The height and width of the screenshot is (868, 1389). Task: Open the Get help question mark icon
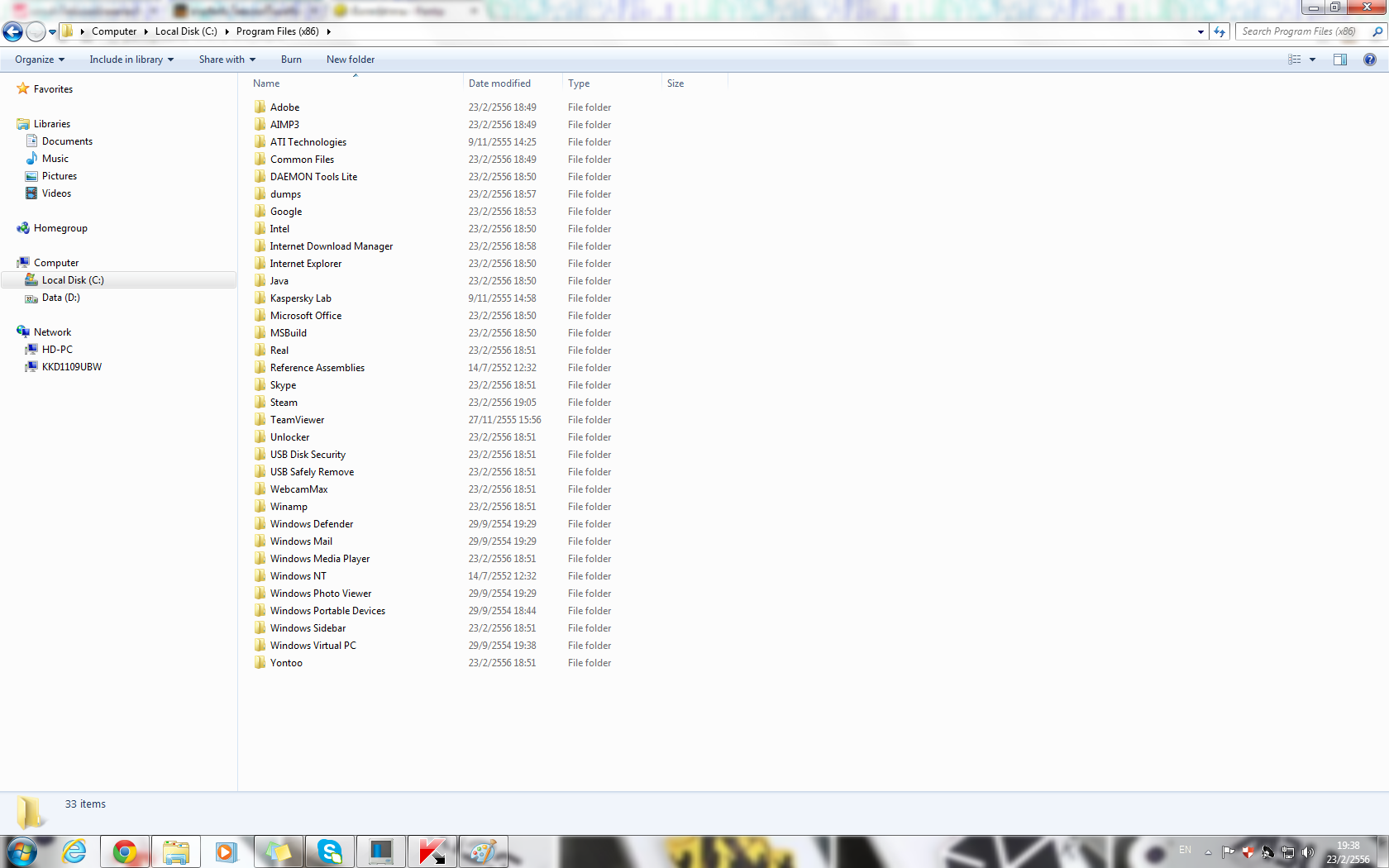[1370, 60]
